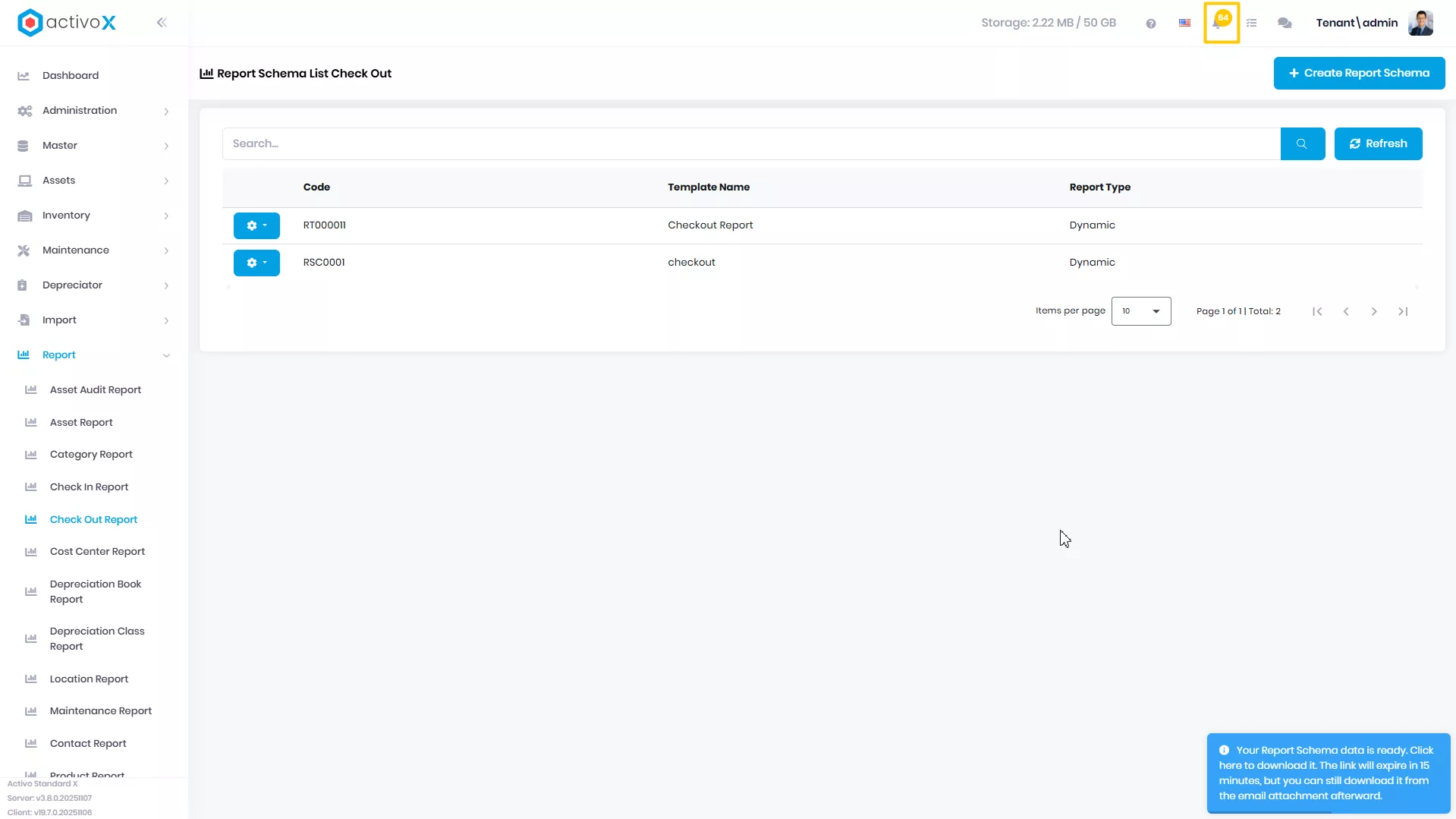1456x819 pixels.
Task: Click the 'checkout' template name cell
Action: (691, 263)
